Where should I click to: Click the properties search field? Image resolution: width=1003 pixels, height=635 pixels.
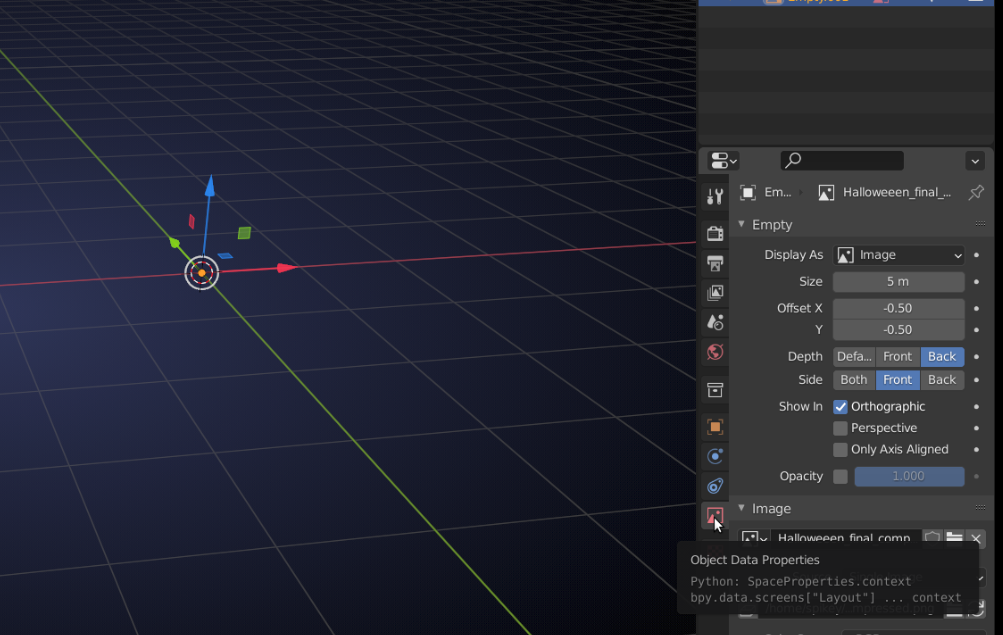point(842,161)
